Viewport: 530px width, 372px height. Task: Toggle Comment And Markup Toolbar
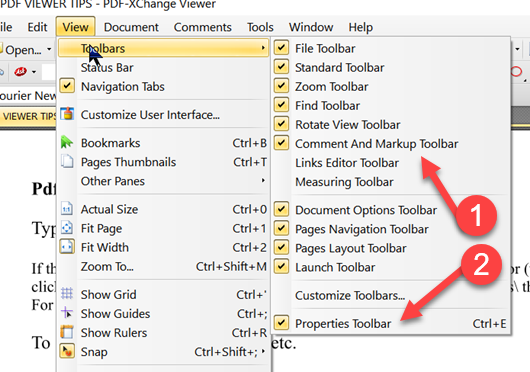click(x=281, y=143)
